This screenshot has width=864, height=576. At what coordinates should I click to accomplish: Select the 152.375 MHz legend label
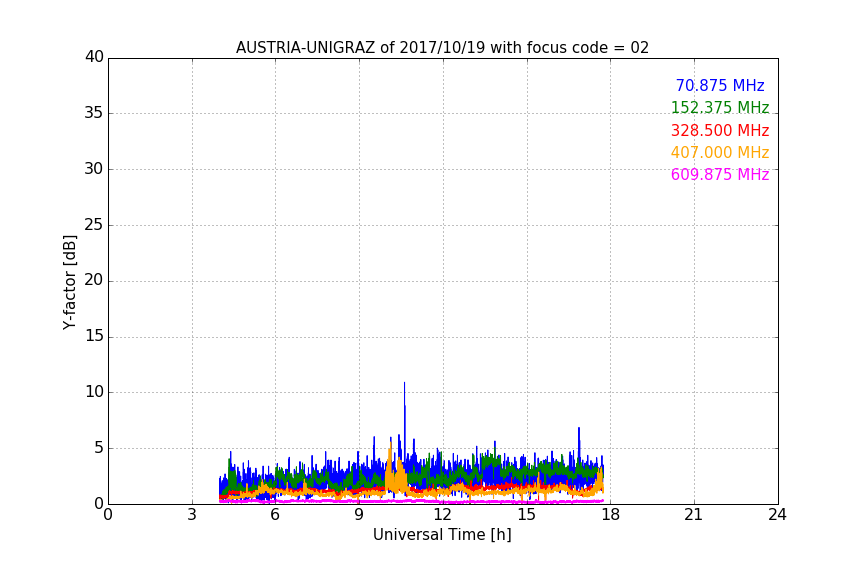click(720, 107)
